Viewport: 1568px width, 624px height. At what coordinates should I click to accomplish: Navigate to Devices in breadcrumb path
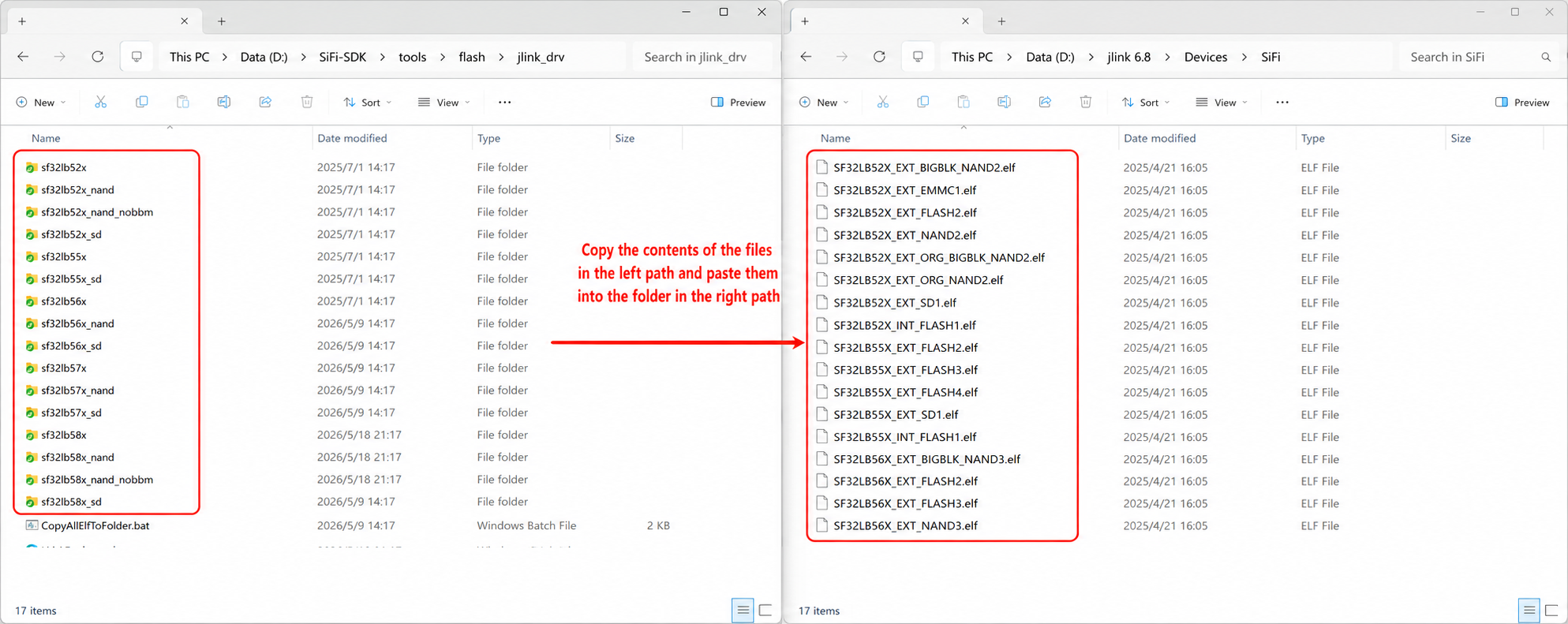pos(1206,57)
